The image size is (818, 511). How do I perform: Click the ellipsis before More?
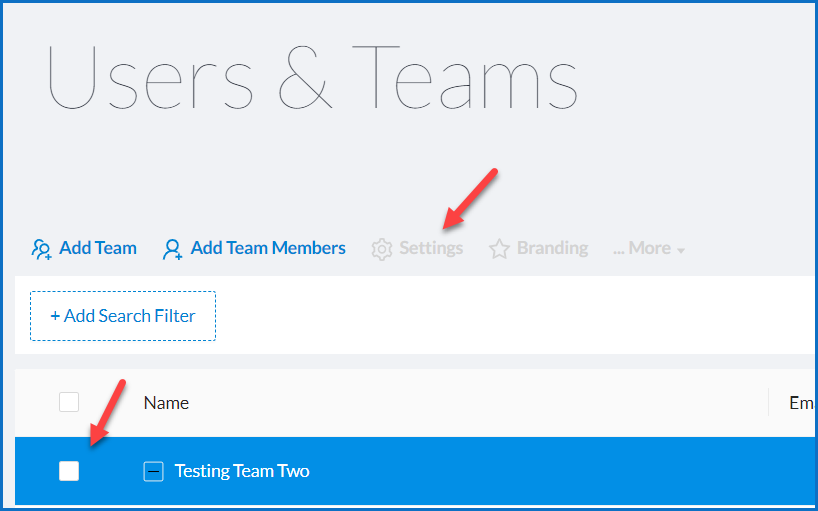(x=619, y=249)
